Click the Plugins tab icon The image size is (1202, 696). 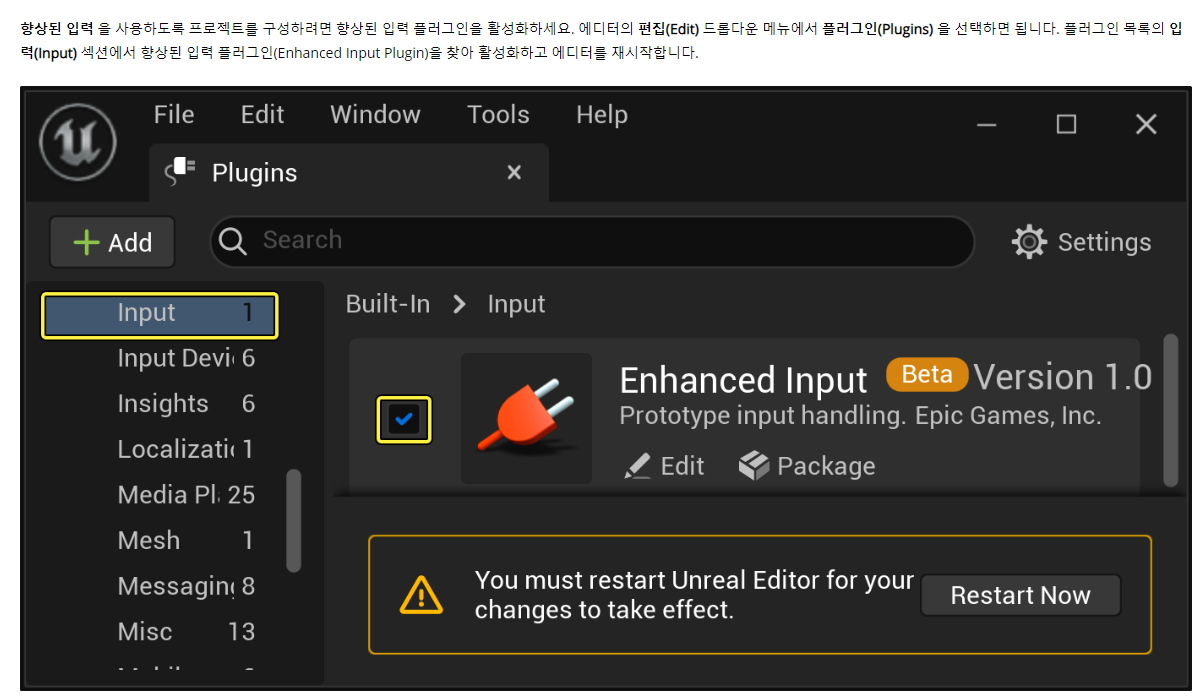[180, 172]
